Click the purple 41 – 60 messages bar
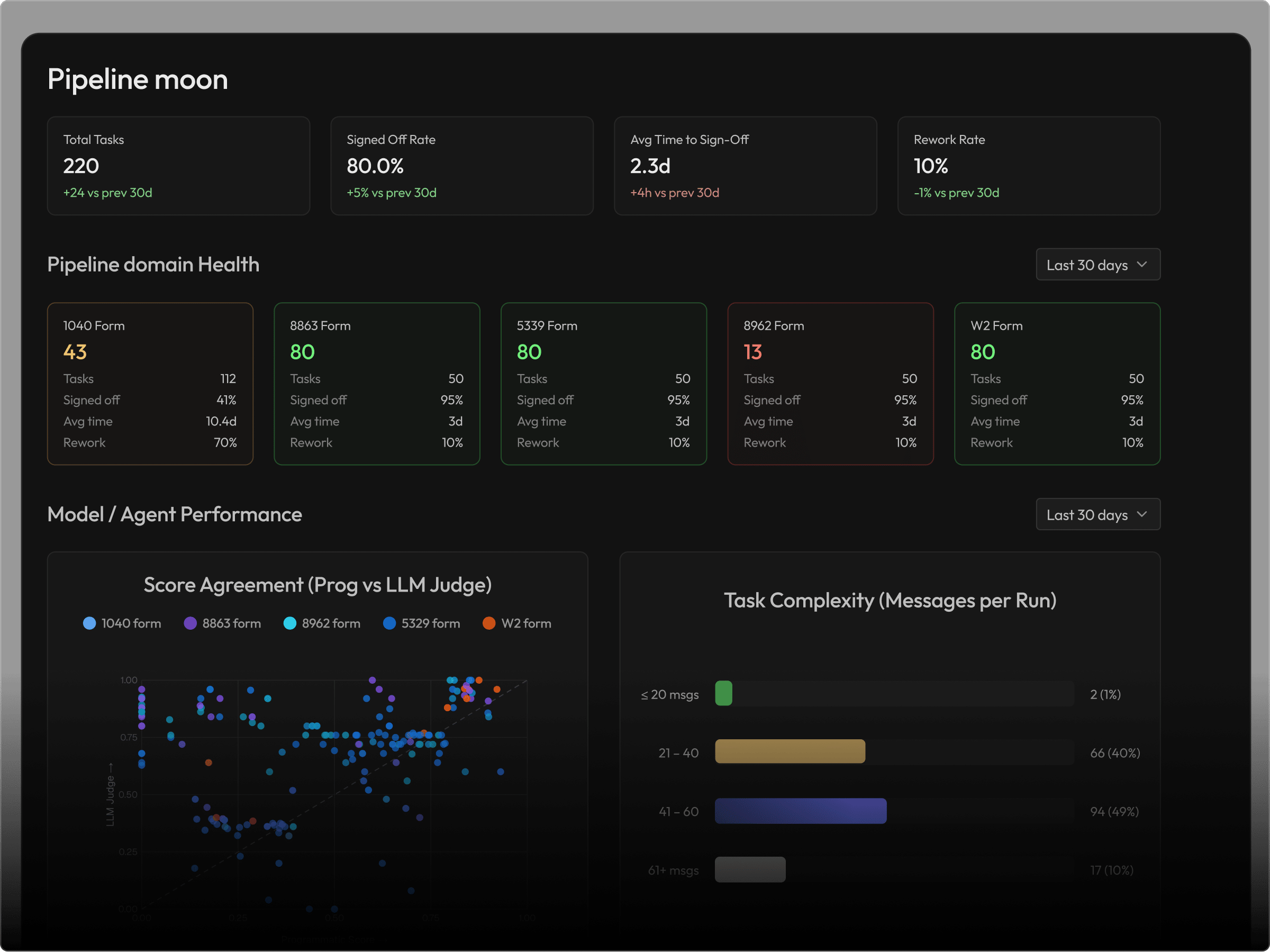 coord(800,811)
